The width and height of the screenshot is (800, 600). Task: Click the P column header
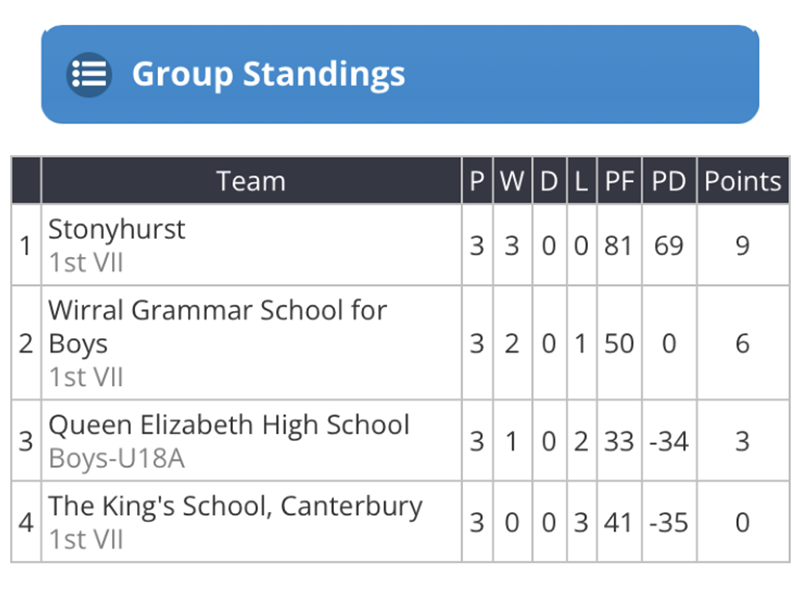point(477,181)
